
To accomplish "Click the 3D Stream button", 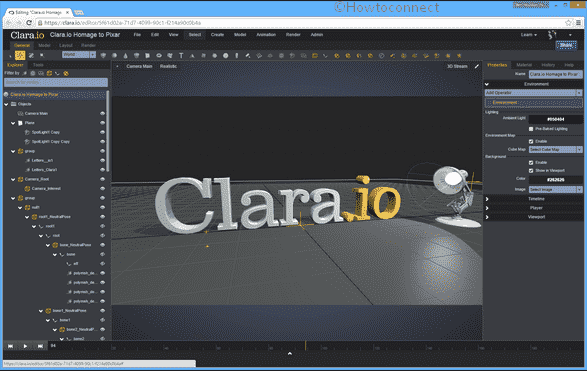I will tap(457, 66).
